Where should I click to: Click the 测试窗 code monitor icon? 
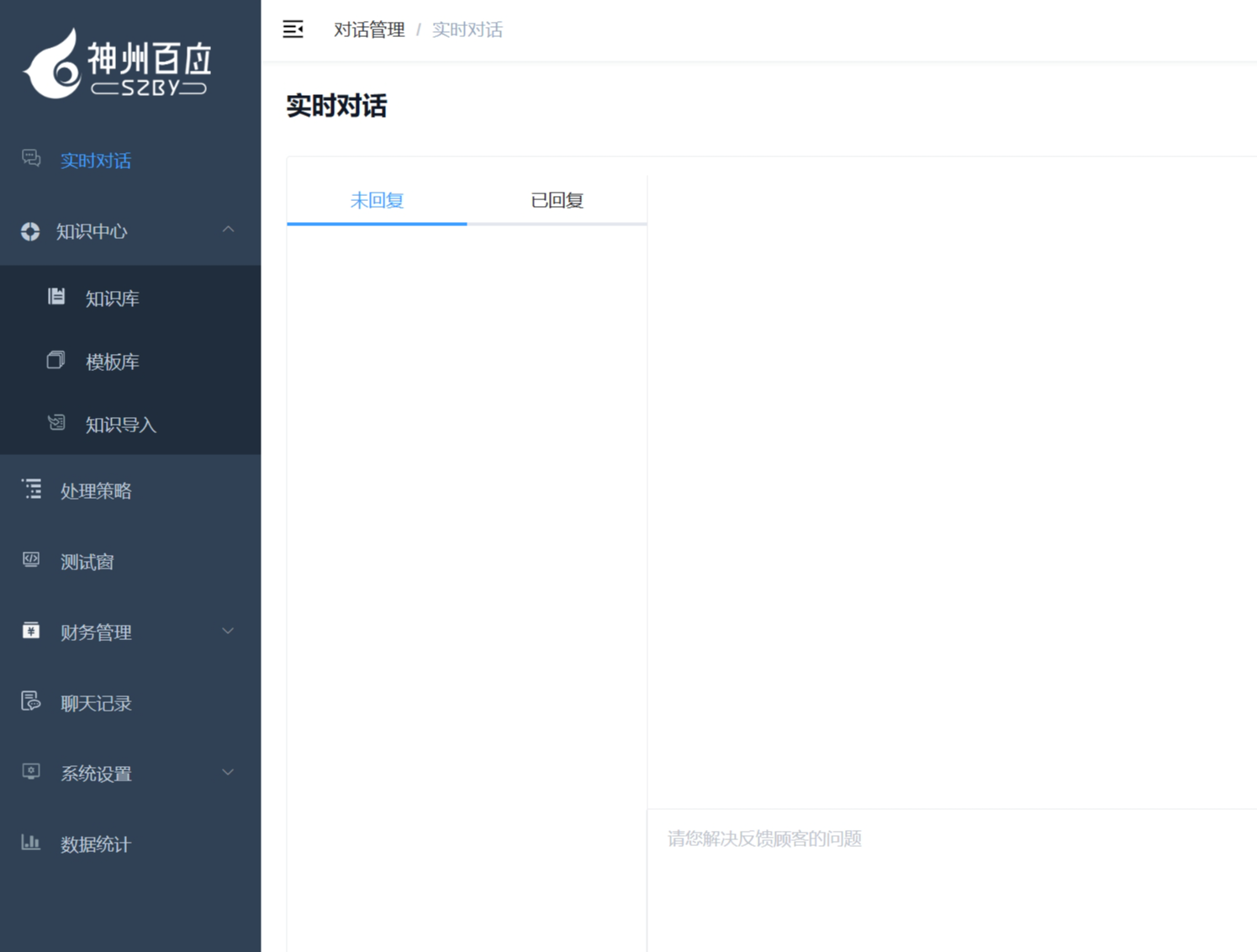pyautogui.click(x=31, y=559)
